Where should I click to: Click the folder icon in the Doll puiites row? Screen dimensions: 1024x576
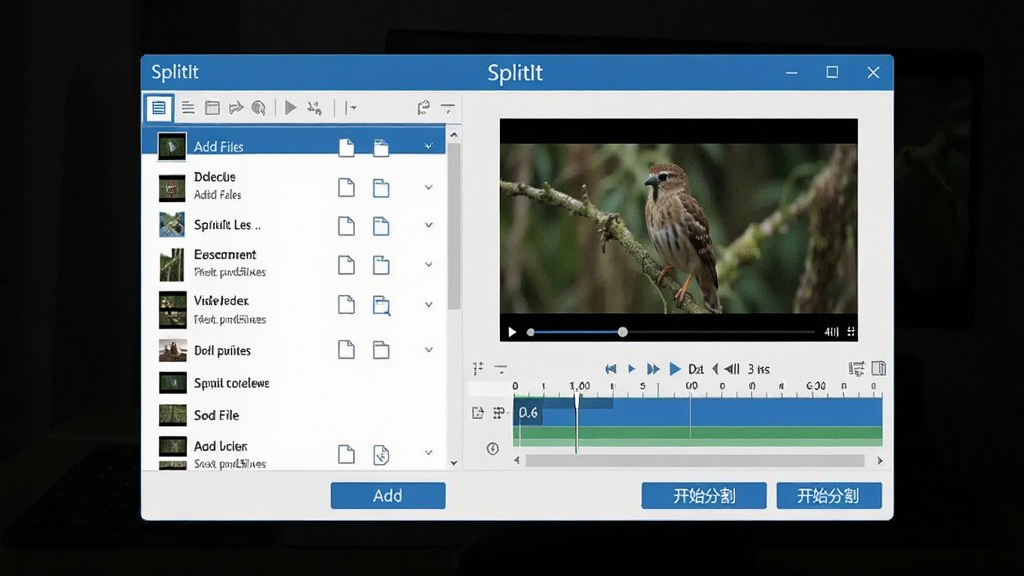tap(381, 350)
